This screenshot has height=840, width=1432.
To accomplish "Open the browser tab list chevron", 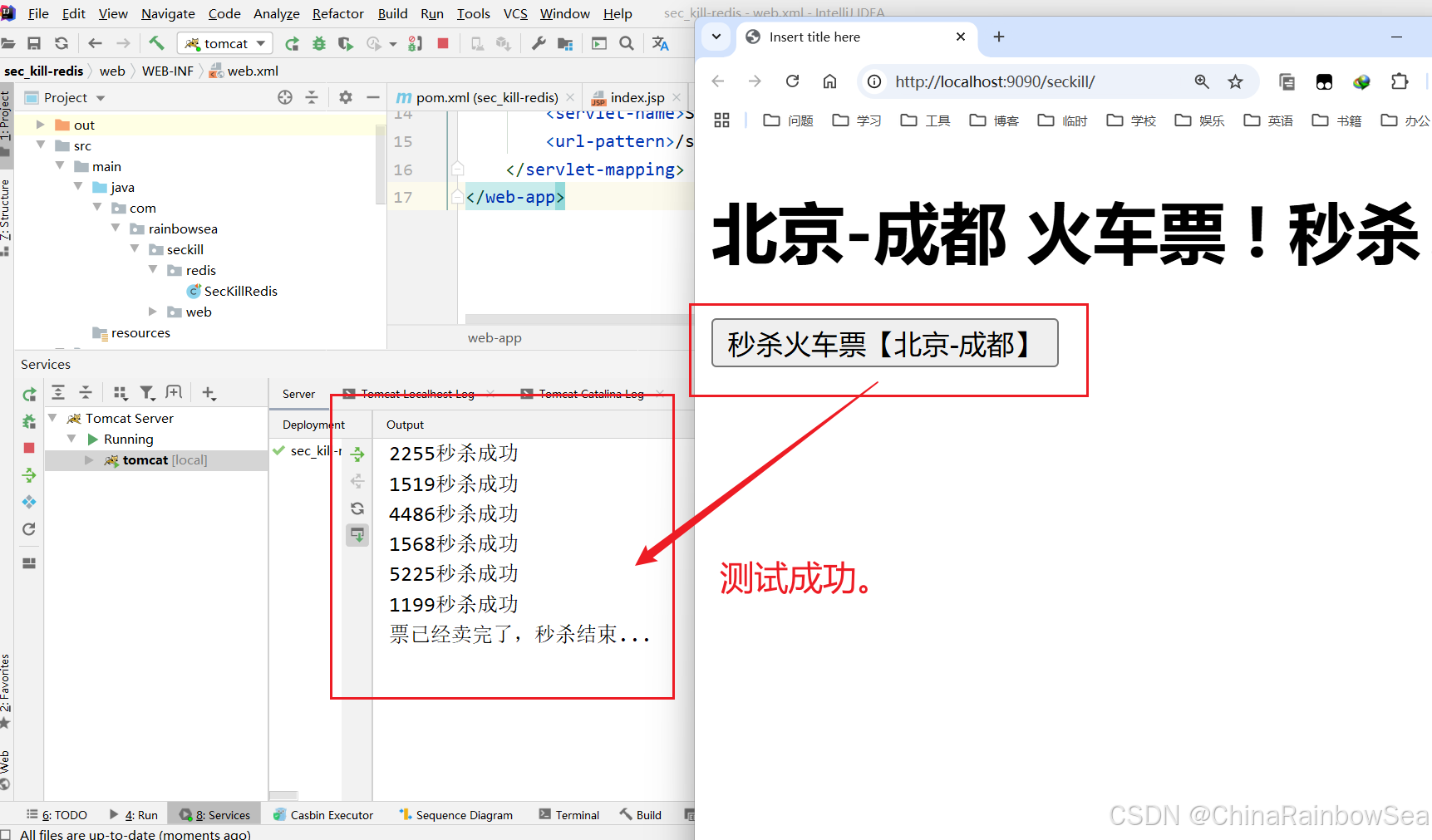I will coord(716,37).
